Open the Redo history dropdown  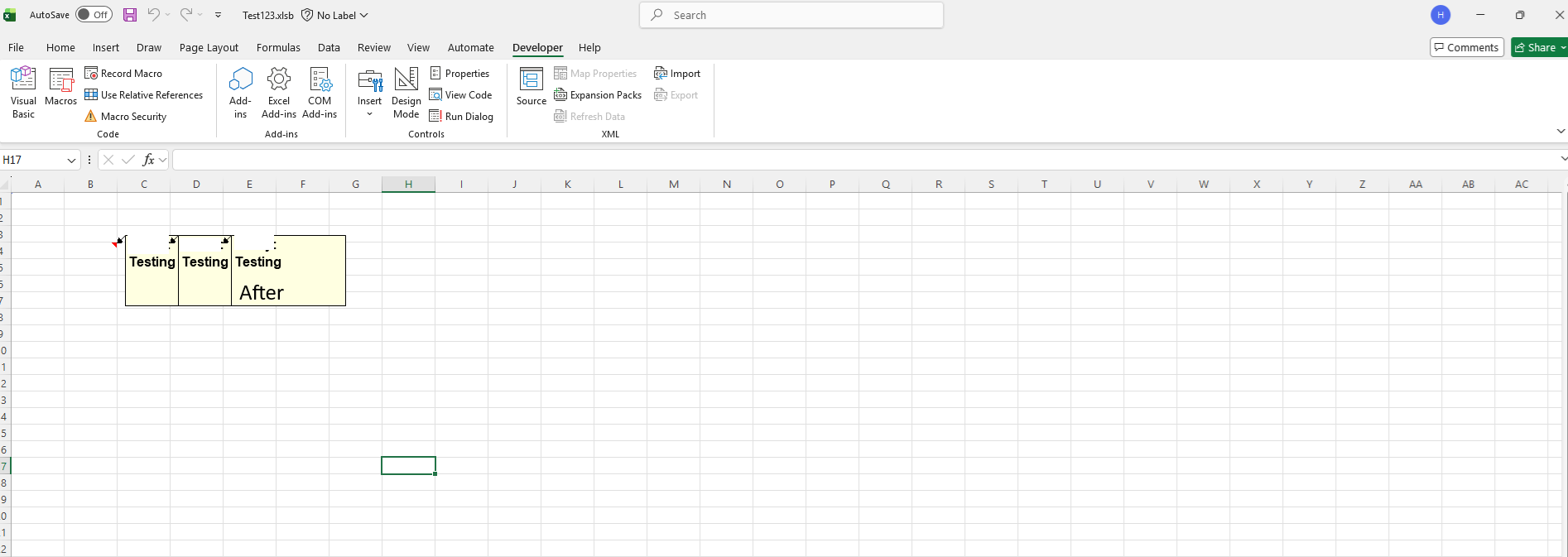click(200, 15)
